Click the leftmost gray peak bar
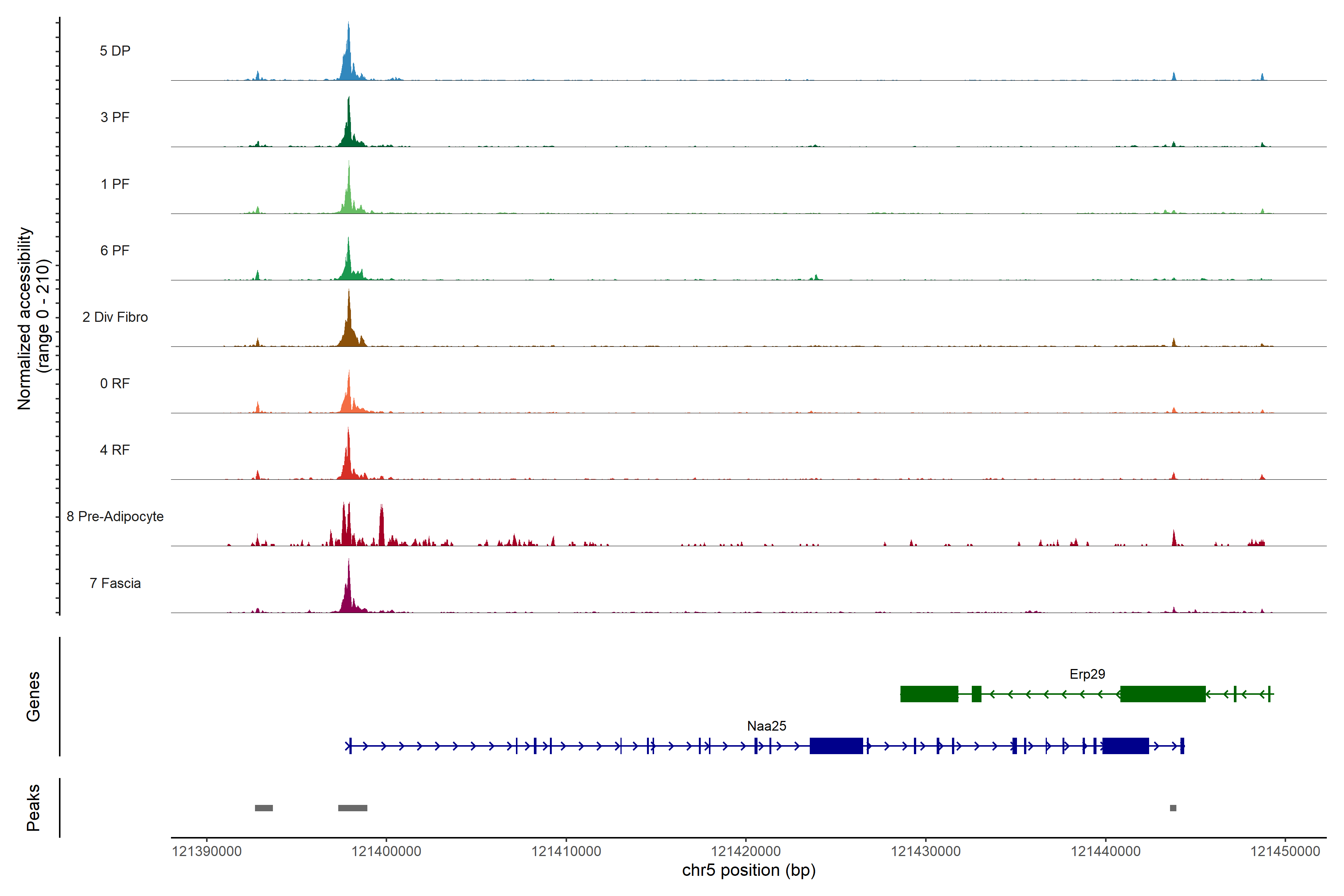 [264, 808]
